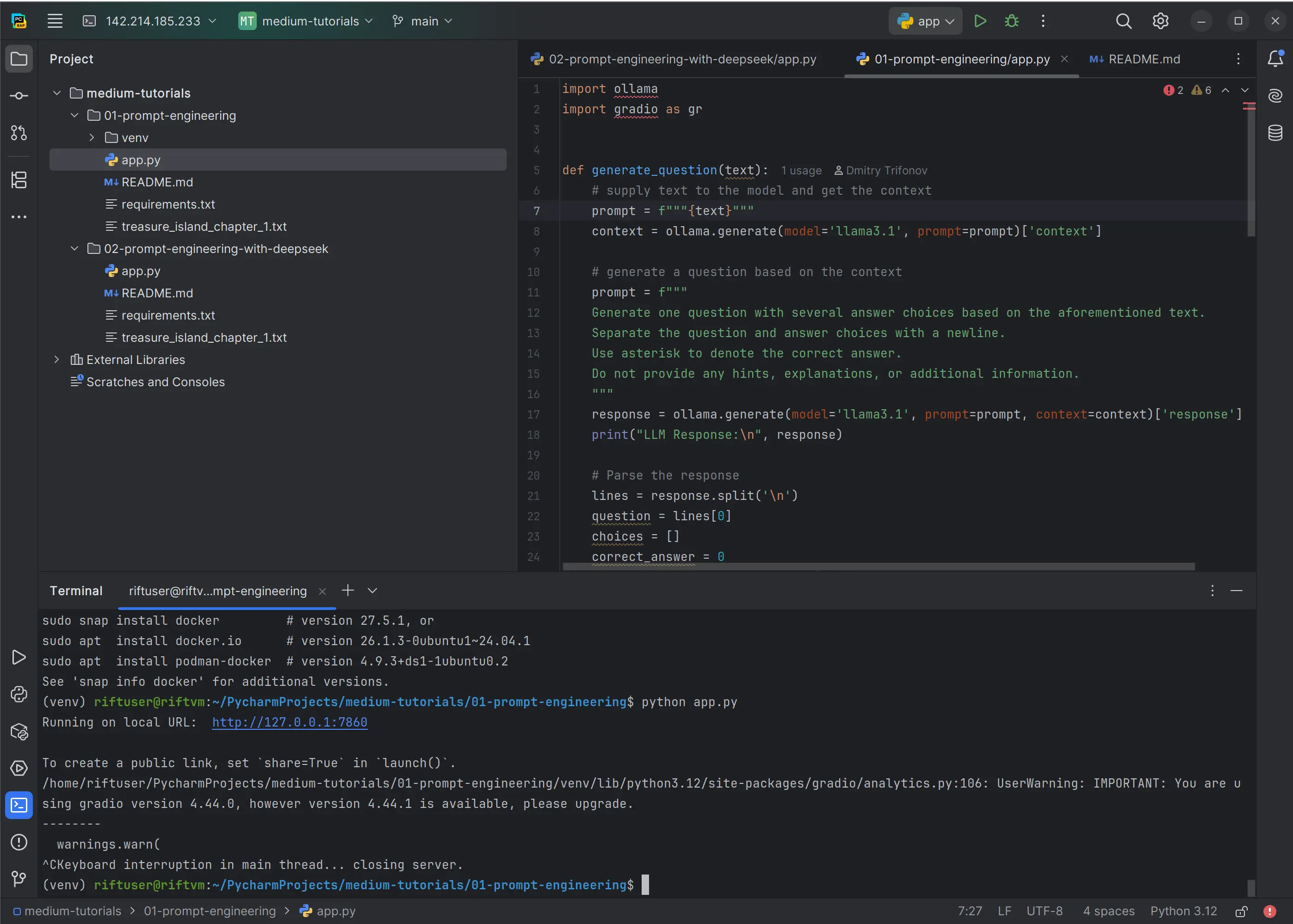Expand the venv folder
The height and width of the screenshot is (924, 1293).
click(x=91, y=137)
